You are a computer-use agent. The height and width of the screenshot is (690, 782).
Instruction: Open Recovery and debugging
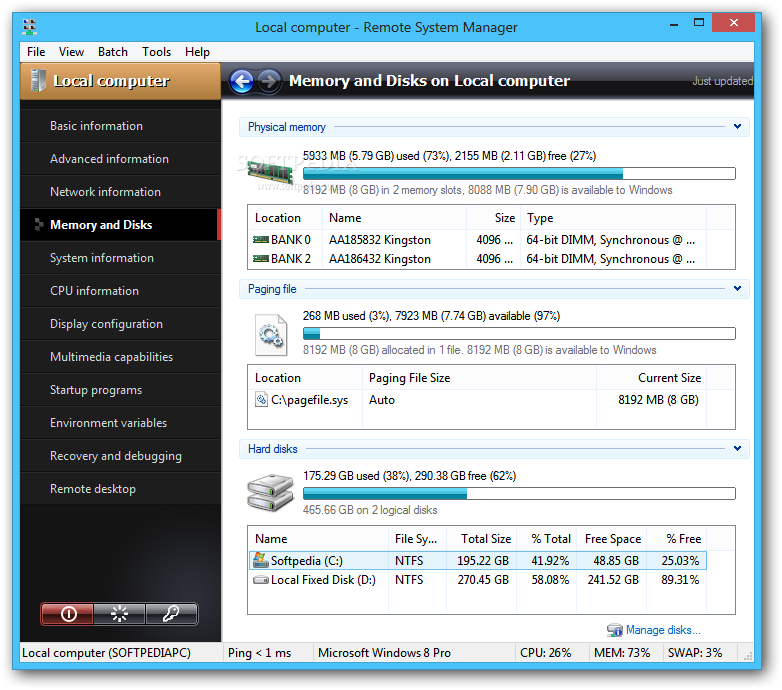(120, 456)
